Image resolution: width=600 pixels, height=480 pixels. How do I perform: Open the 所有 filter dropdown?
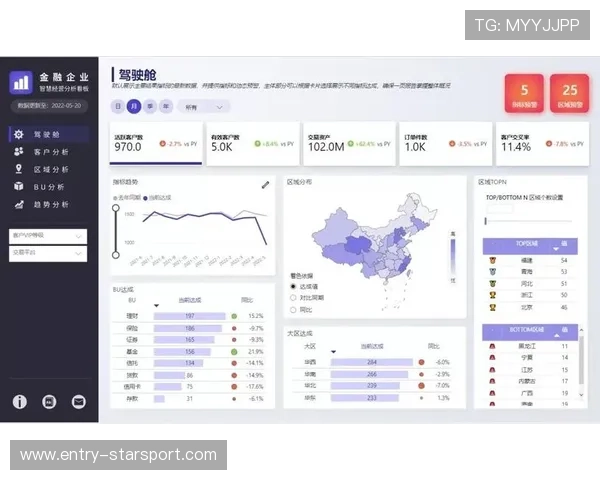pyautogui.click(x=205, y=106)
